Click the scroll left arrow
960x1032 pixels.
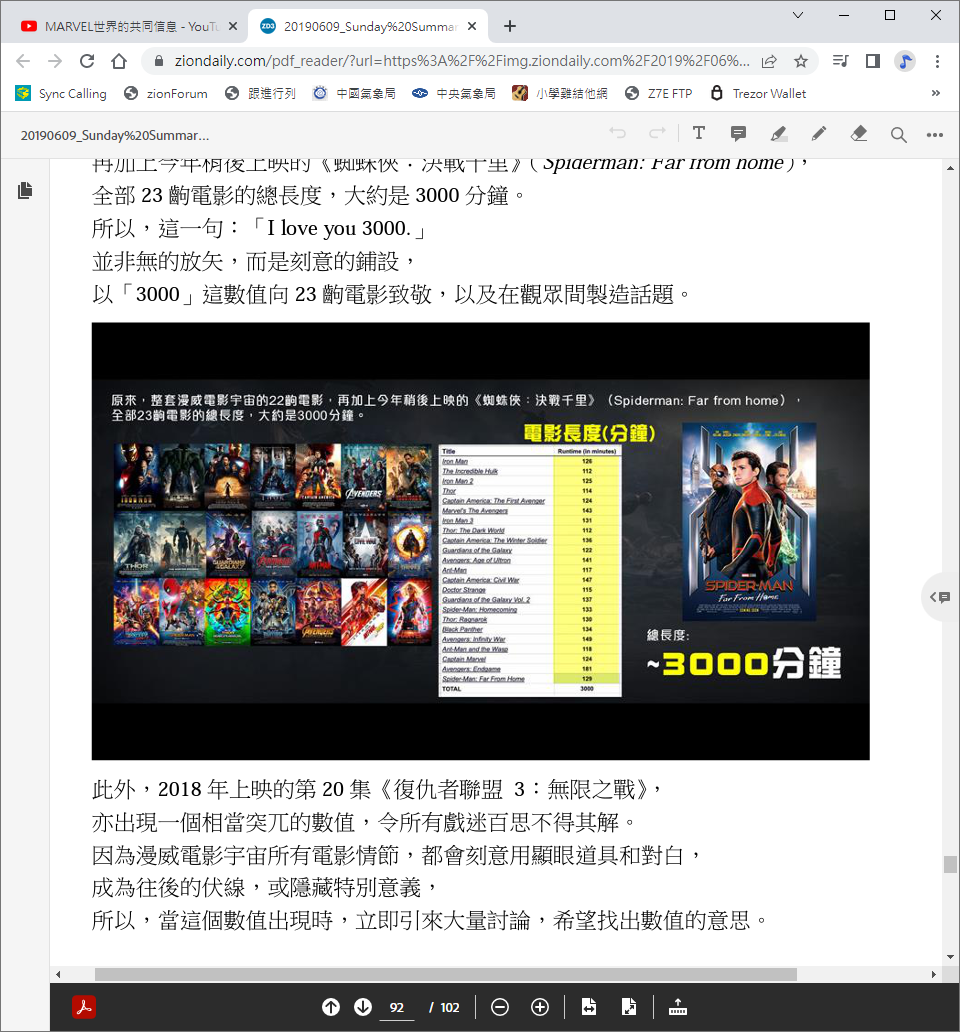point(58,974)
